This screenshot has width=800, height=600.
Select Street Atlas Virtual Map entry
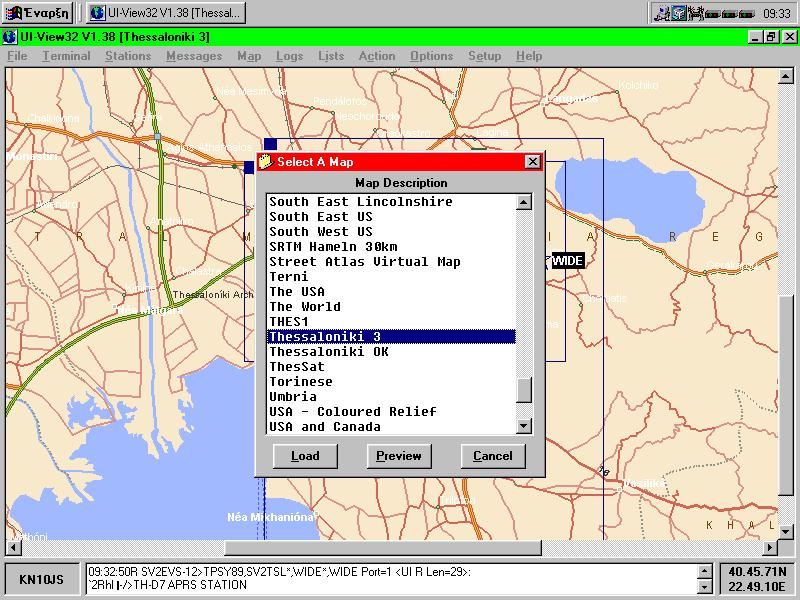391,262
